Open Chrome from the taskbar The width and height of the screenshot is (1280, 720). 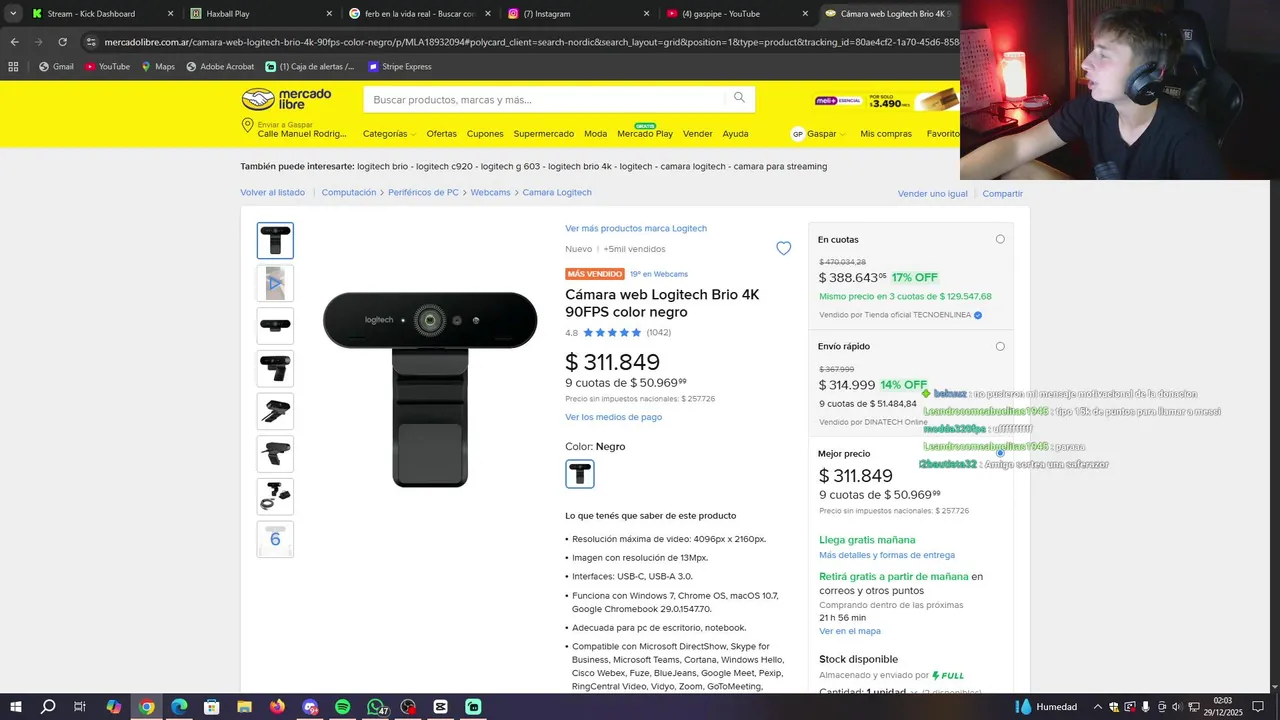pyautogui.click(x=146, y=707)
